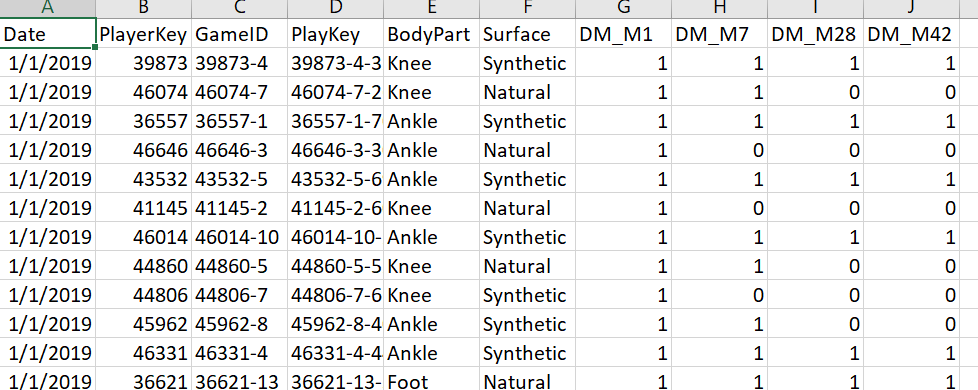Select cell containing PlayerKey 39873
This screenshot has height=390, width=978.
(144, 63)
